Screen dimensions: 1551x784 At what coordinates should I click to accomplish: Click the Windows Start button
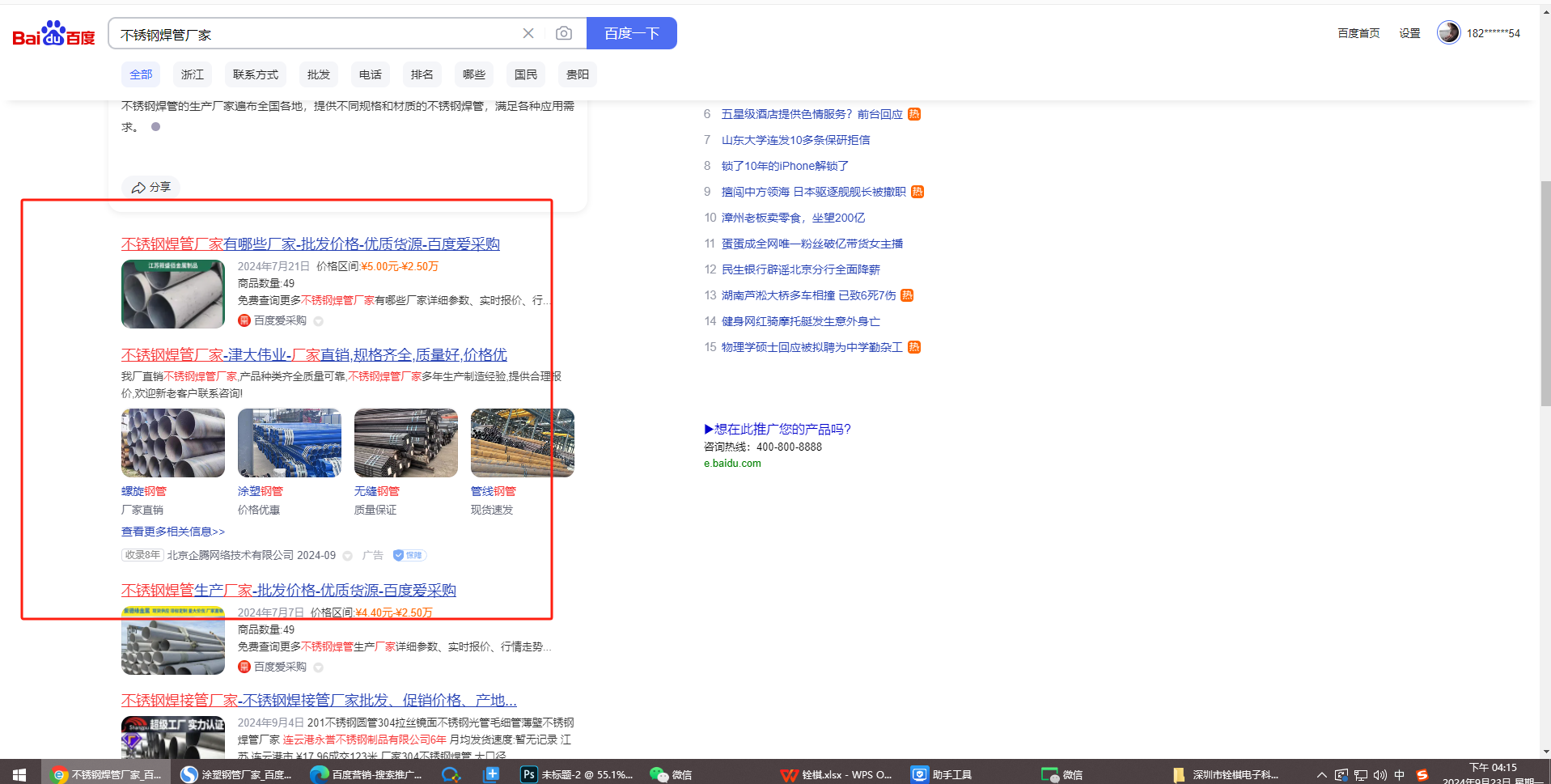pos(19,774)
